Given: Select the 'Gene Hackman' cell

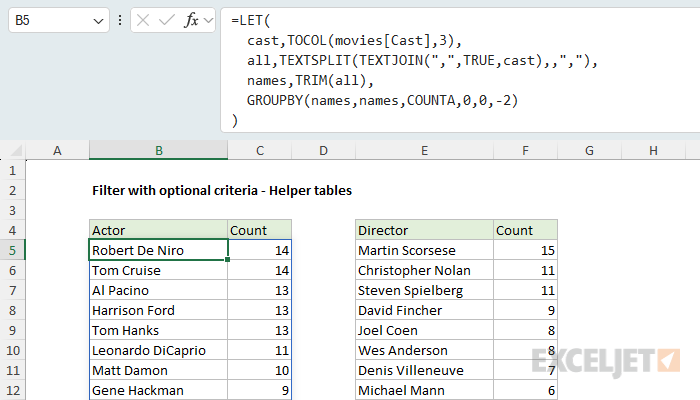Looking at the screenshot, I should pos(158,390).
